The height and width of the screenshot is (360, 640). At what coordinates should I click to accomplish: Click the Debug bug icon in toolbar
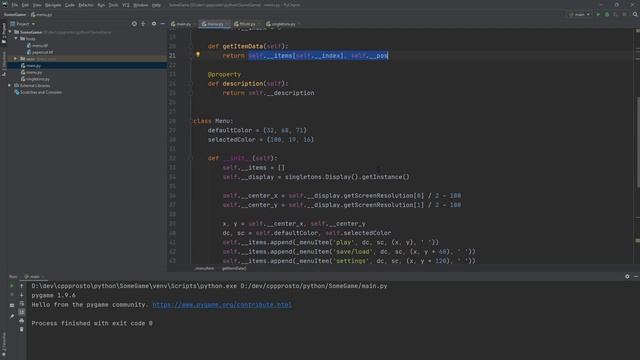607,14
